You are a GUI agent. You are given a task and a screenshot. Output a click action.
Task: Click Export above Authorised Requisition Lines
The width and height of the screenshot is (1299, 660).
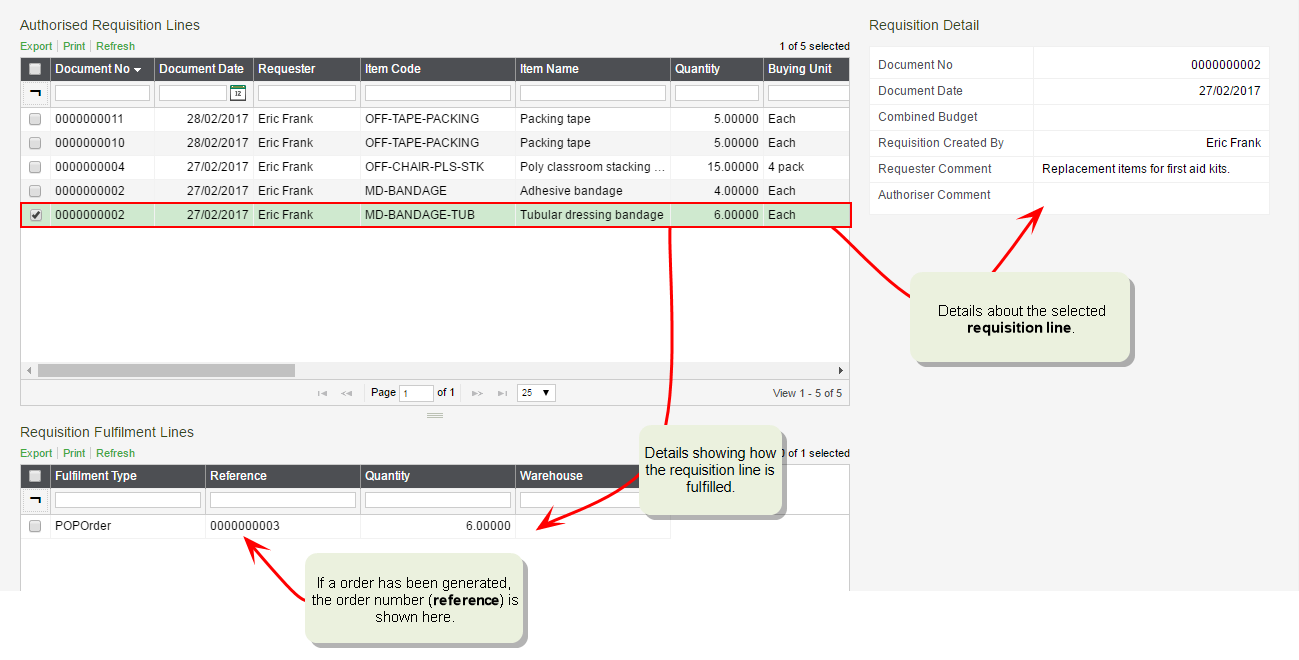(x=36, y=46)
